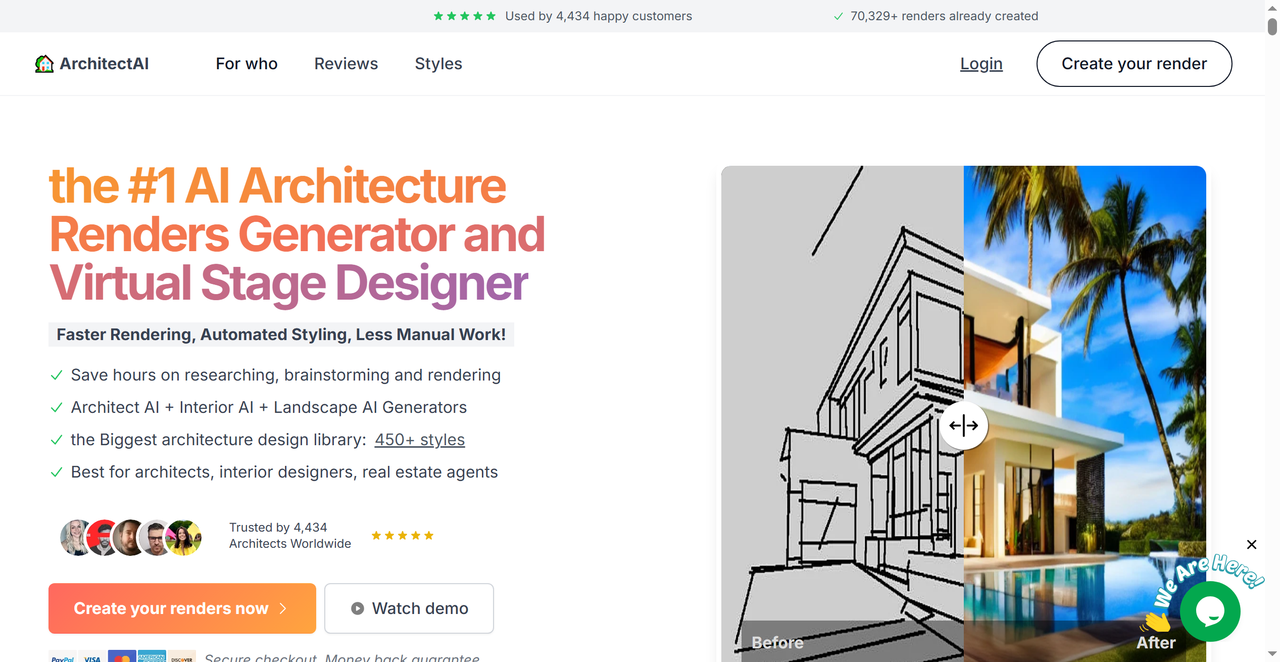
Task: Click the arrow on Create your renders now
Action: coord(283,608)
